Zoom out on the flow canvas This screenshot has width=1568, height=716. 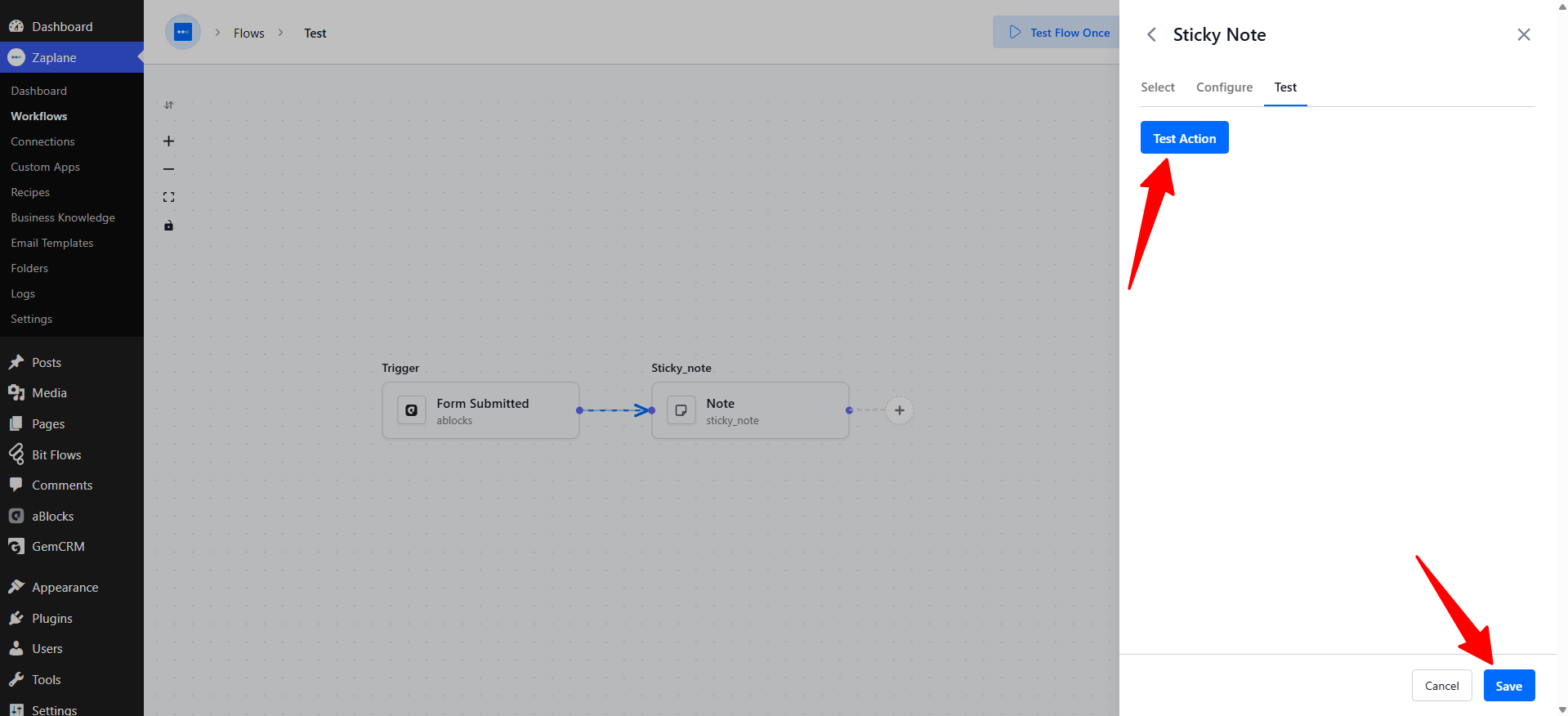pyautogui.click(x=168, y=169)
